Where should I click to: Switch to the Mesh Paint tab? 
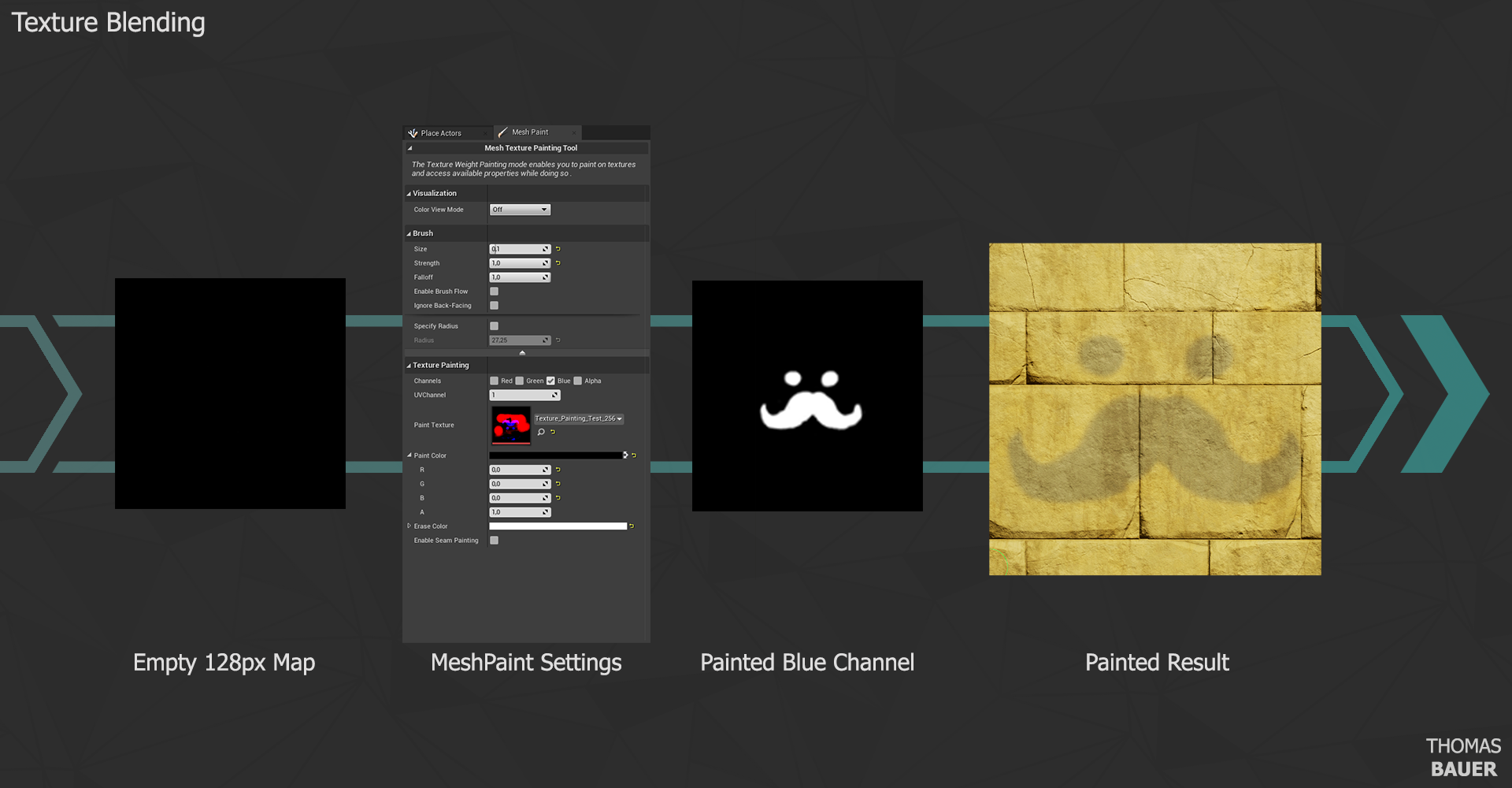(537, 132)
